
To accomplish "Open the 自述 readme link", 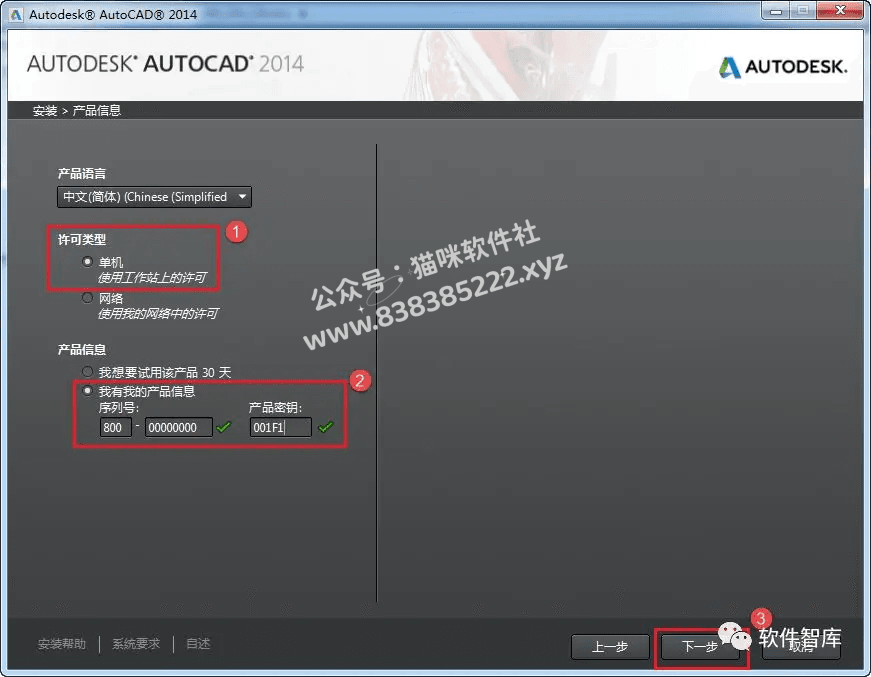I will pyautogui.click(x=198, y=644).
